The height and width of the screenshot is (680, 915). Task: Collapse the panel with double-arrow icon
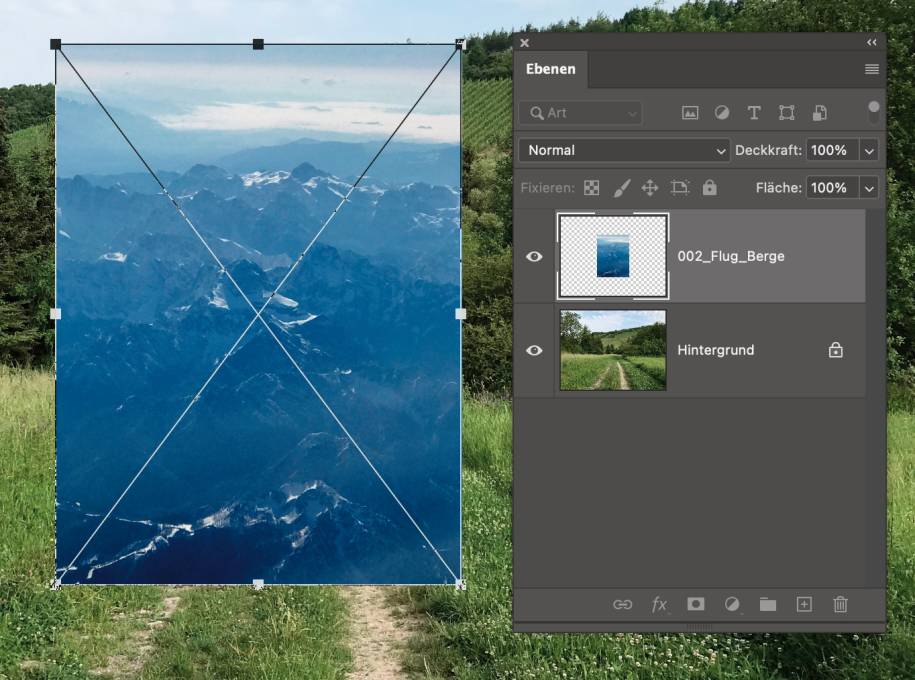pos(872,43)
